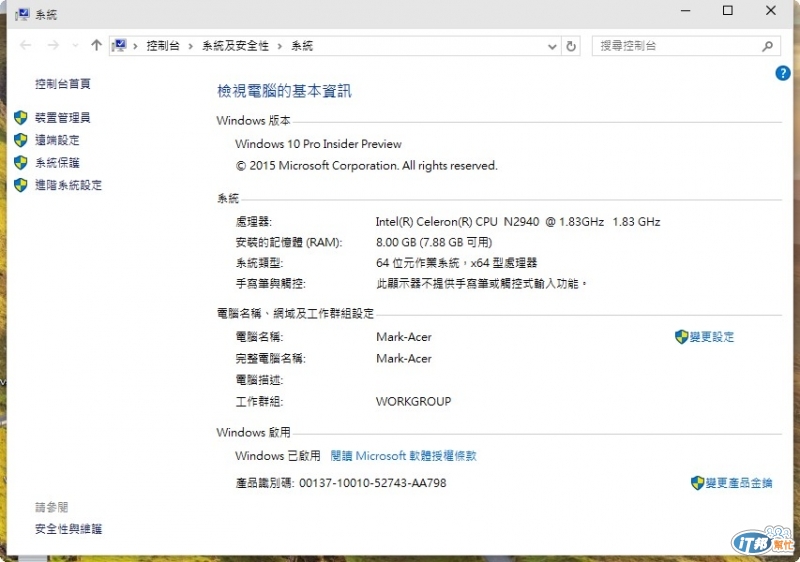This screenshot has width=800, height=562.
Task: Click the Windows 已啟用 status text
Action: click(278, 455)
